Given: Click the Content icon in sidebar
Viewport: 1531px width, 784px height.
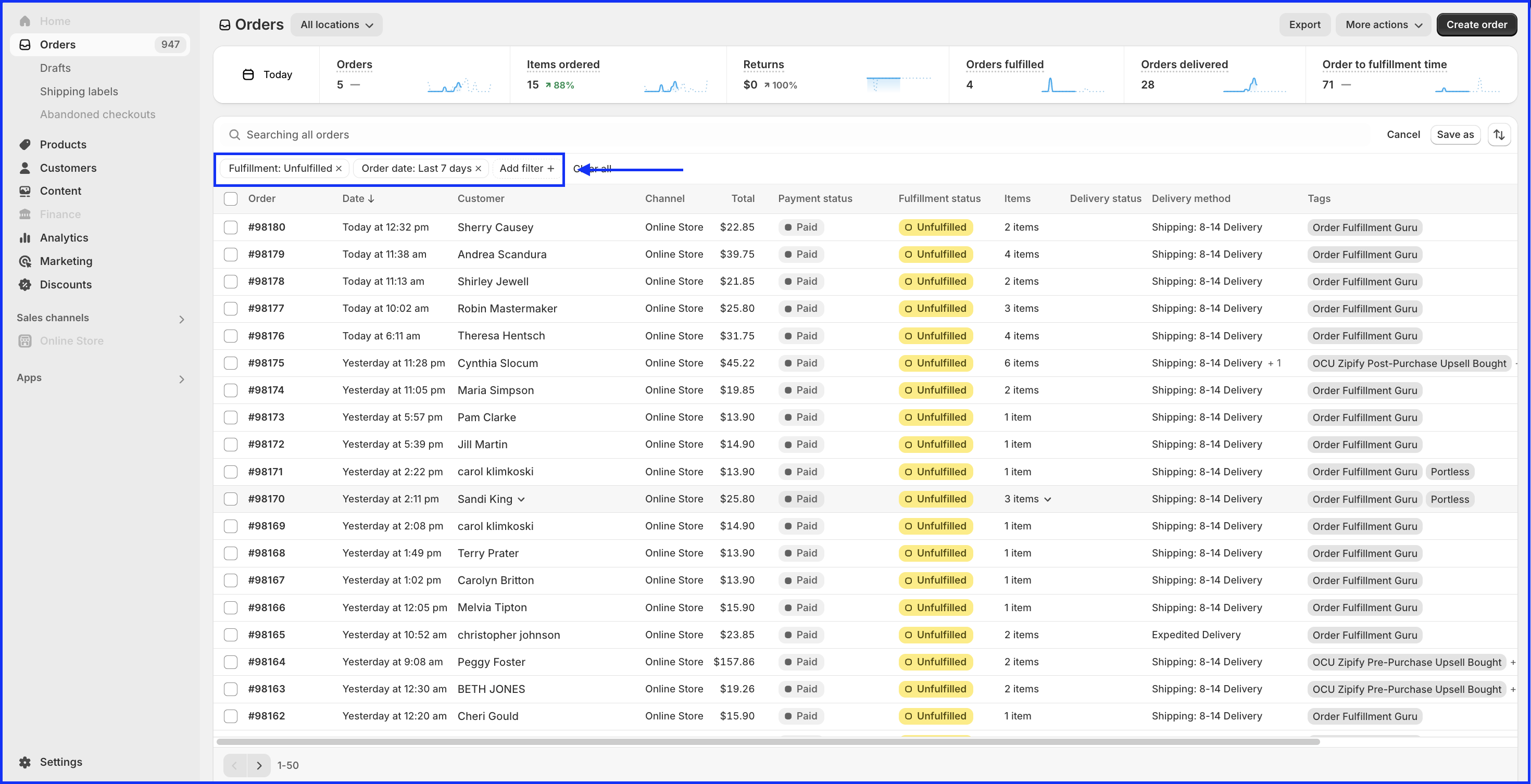Looking at the screenshot, I should [x=25, y=191].
